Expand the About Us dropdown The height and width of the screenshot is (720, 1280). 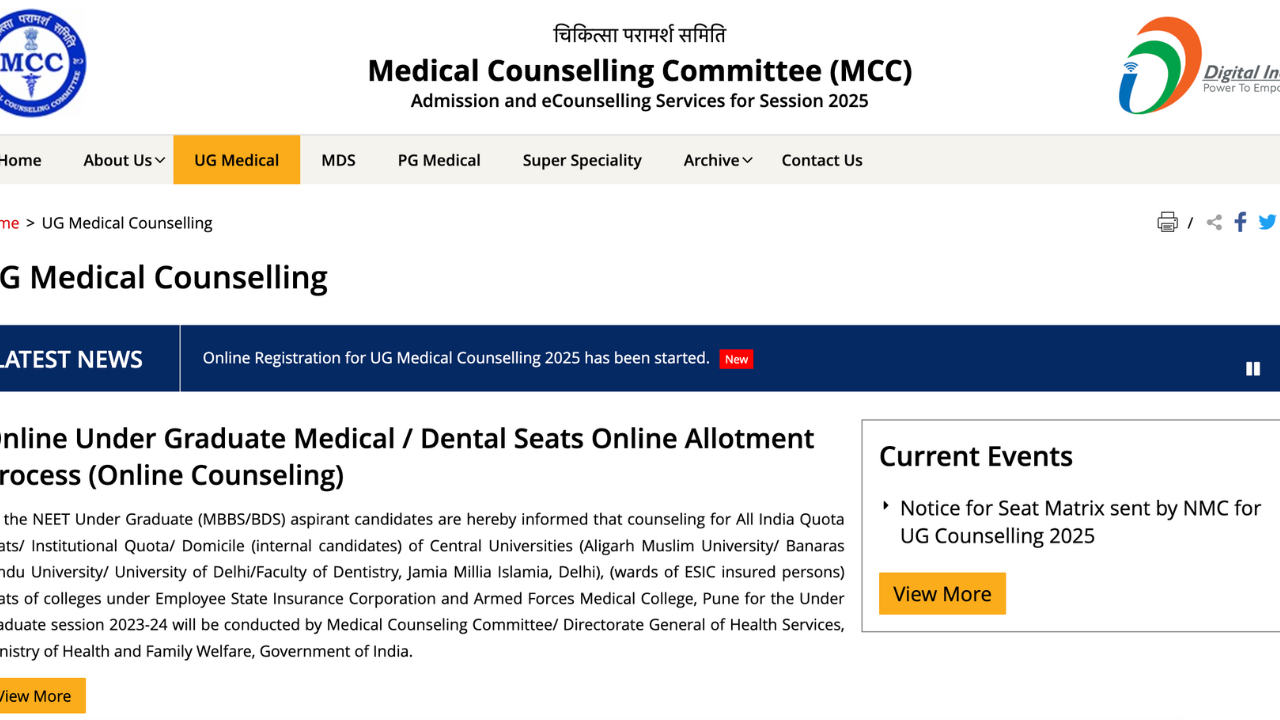pos(124,160)
